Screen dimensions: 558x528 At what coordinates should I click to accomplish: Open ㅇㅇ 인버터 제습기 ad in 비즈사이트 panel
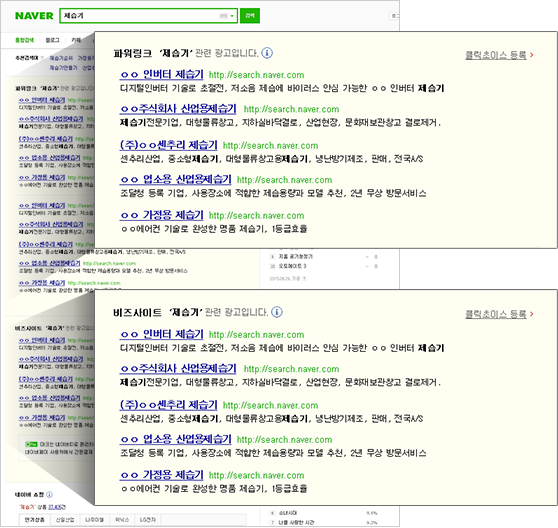(x=162, y=334)
